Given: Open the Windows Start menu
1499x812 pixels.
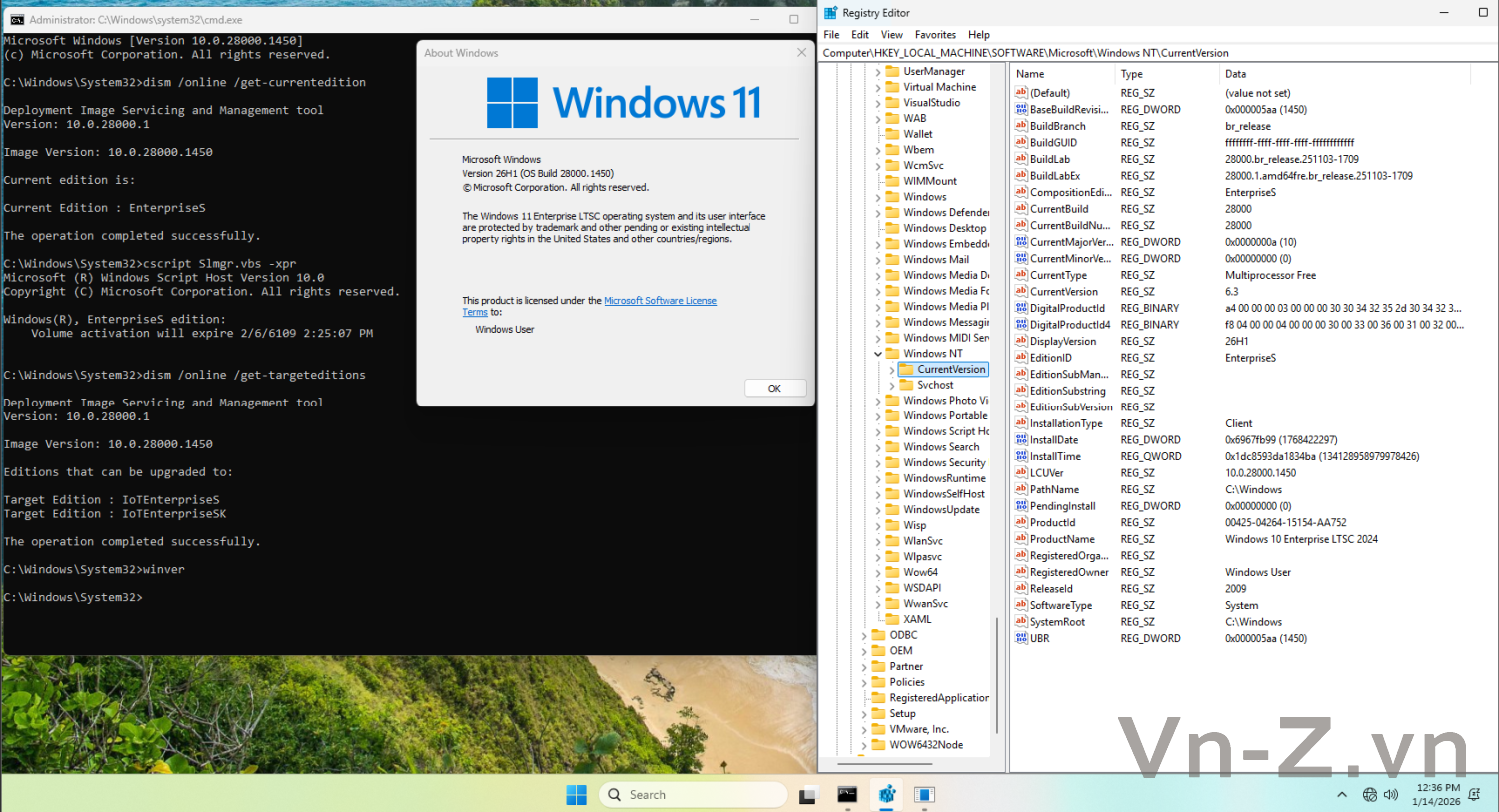Looking at the screenshot, I should pos(577,795).
